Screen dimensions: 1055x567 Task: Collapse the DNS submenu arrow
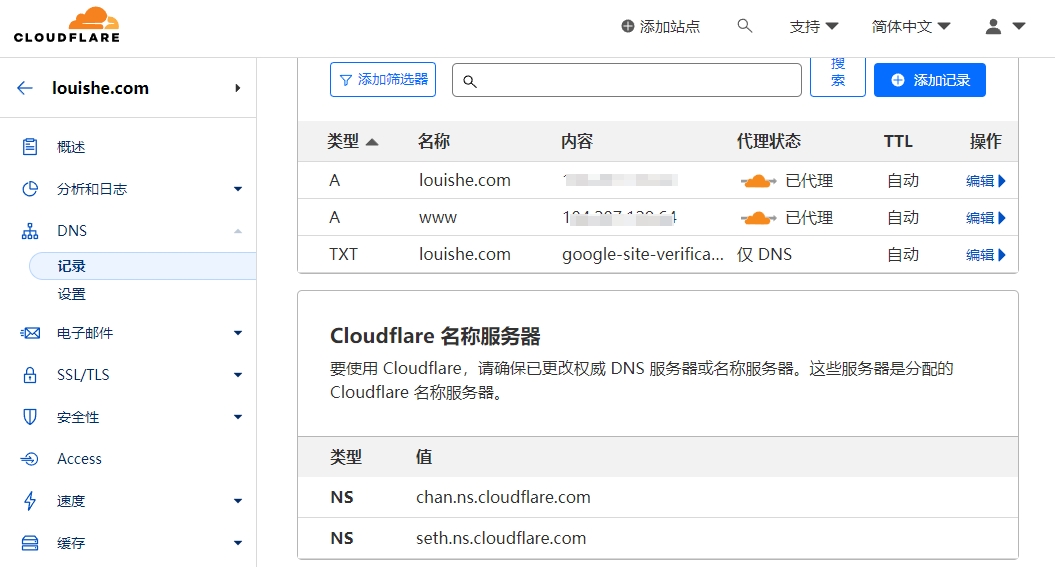[238, 231]
